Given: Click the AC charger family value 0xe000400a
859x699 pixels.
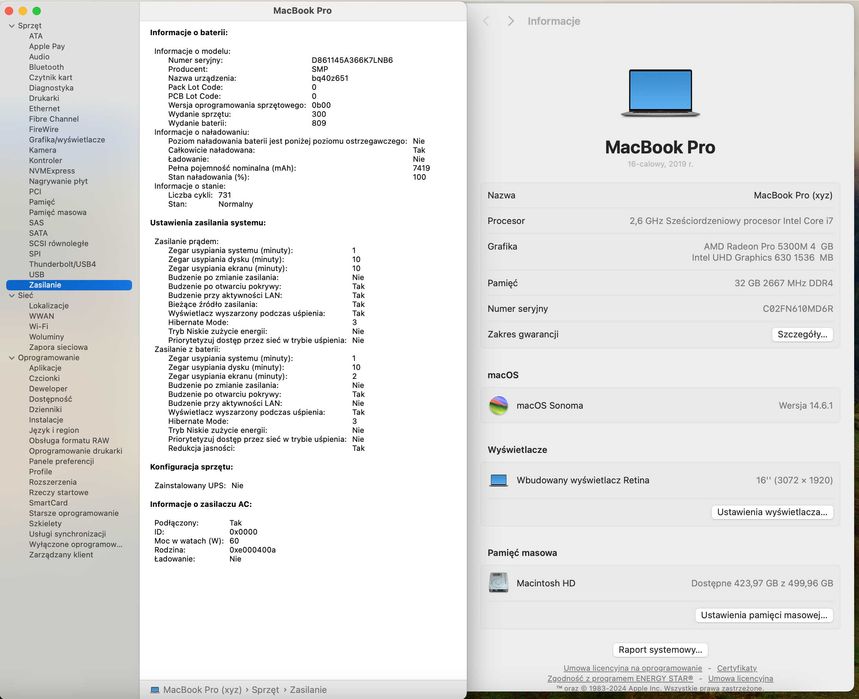Looking at the screenshot, I should tap(252, 550).
